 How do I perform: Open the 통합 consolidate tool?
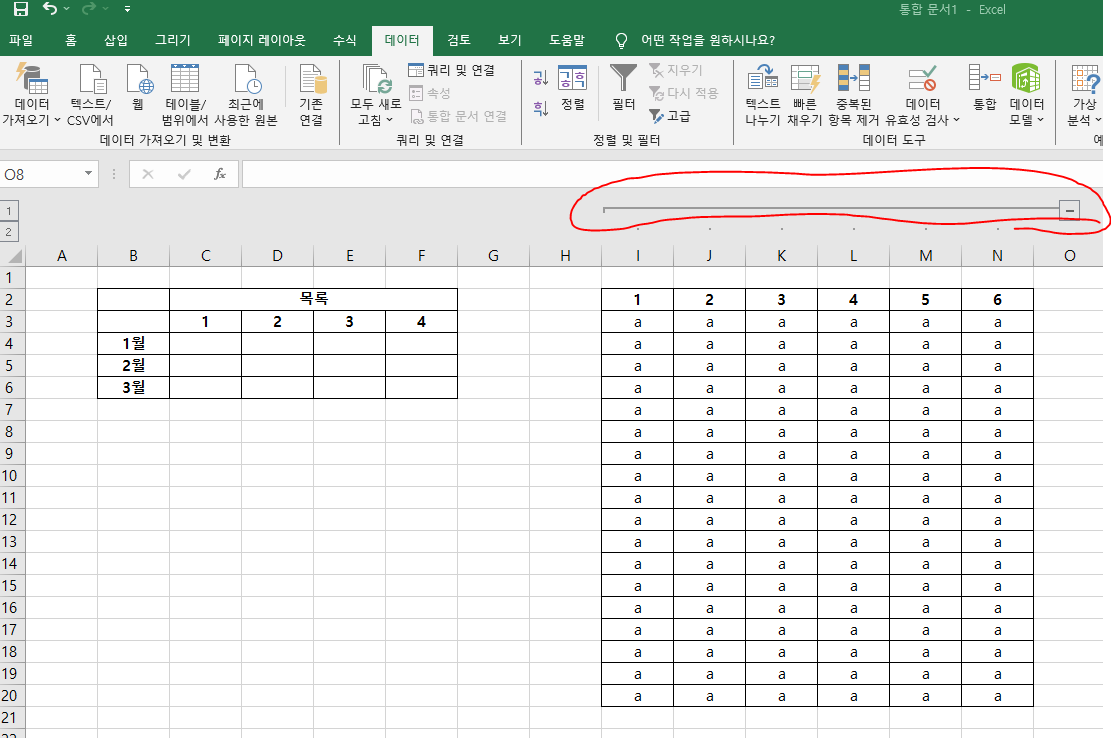pos(984,88)
